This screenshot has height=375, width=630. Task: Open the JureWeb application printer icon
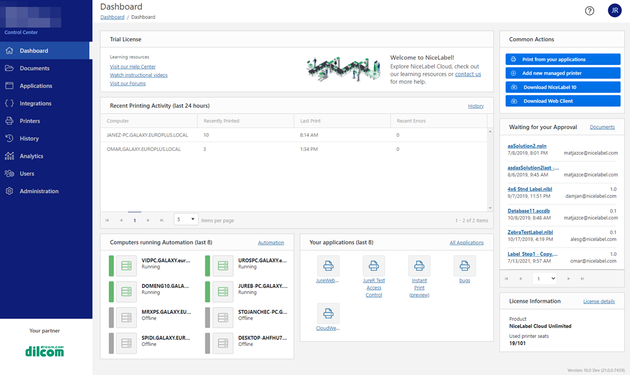[328, 266]
